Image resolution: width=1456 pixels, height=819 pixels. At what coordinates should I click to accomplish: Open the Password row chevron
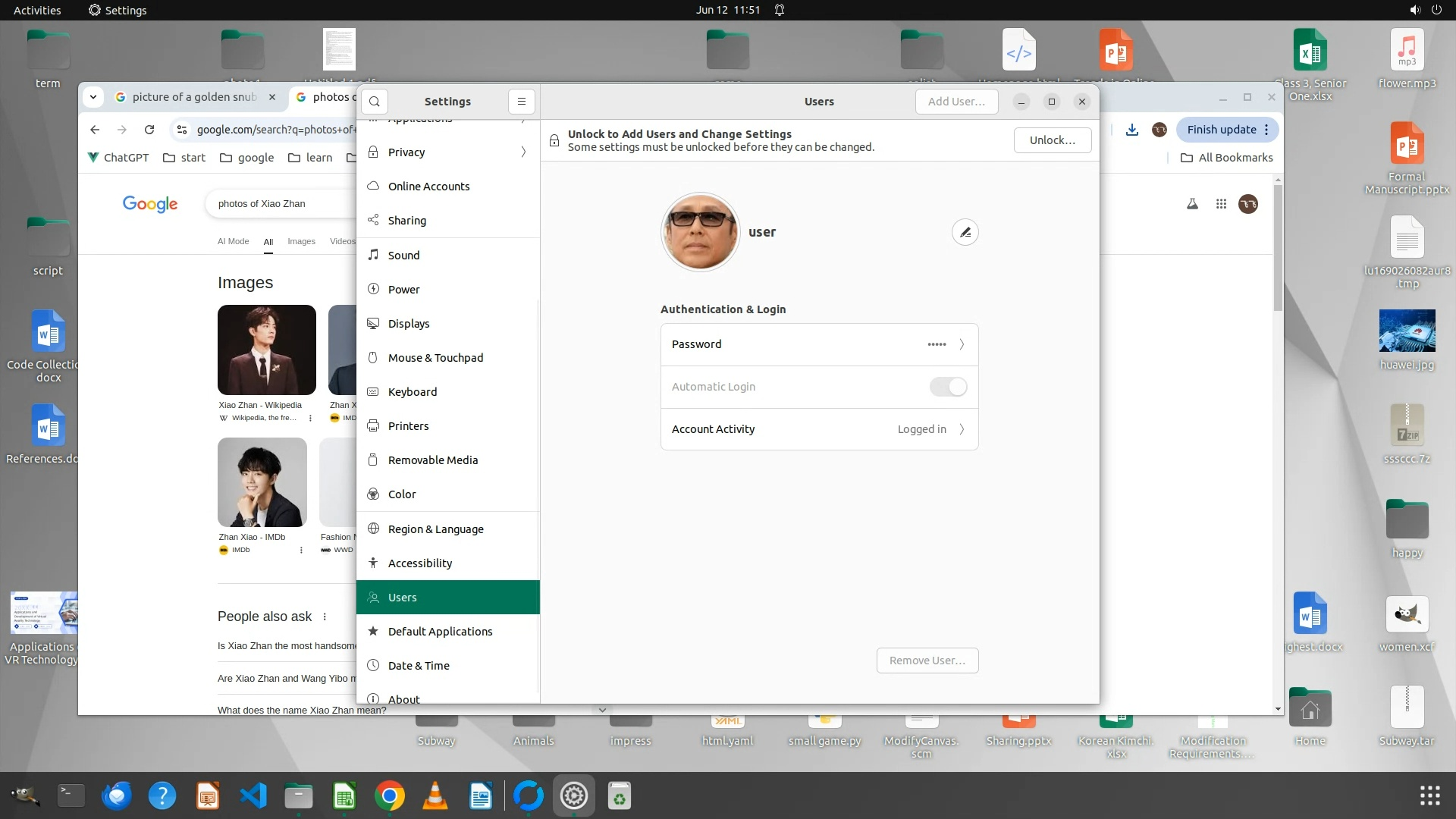click(x=962, y=344)
